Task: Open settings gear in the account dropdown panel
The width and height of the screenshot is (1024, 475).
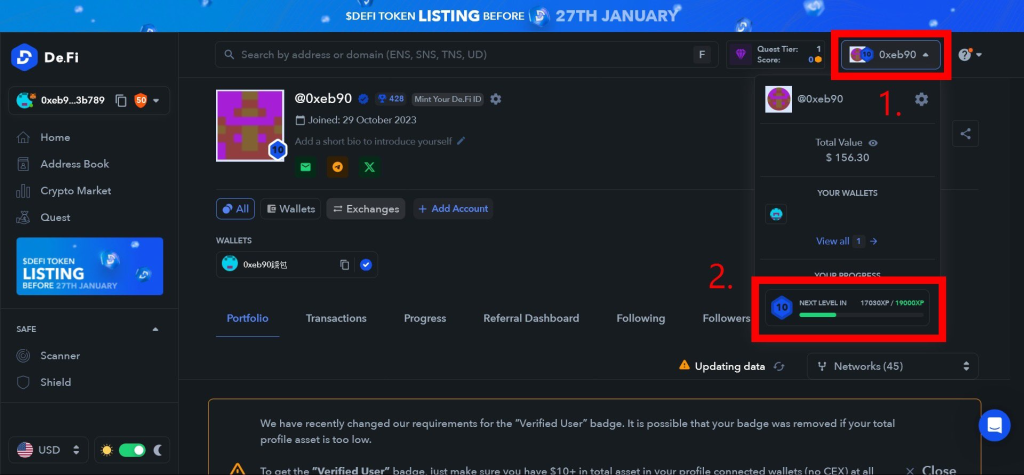Action: point(921,99)
